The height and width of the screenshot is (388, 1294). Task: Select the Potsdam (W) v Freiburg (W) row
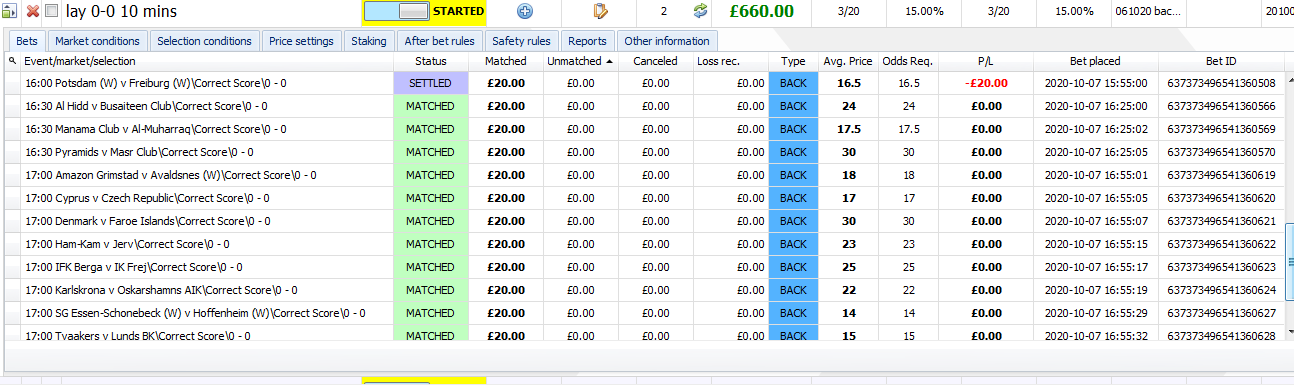tap(645, 83)
